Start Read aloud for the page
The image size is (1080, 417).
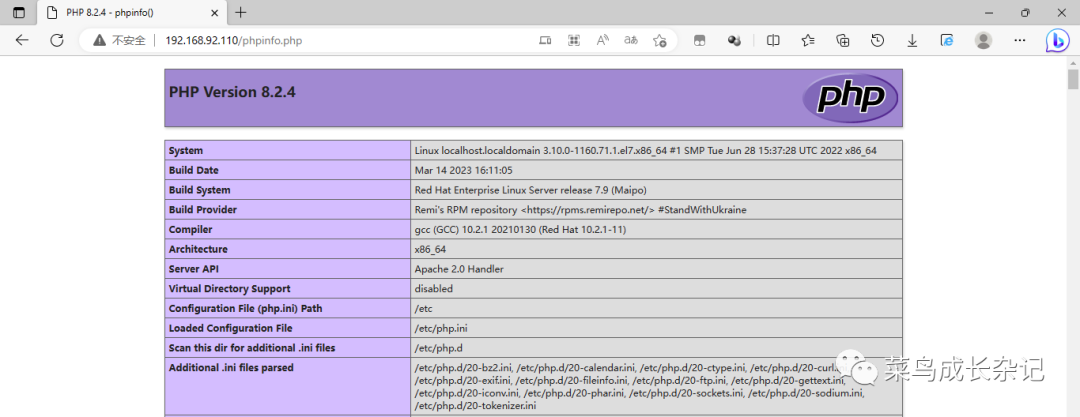603,41
